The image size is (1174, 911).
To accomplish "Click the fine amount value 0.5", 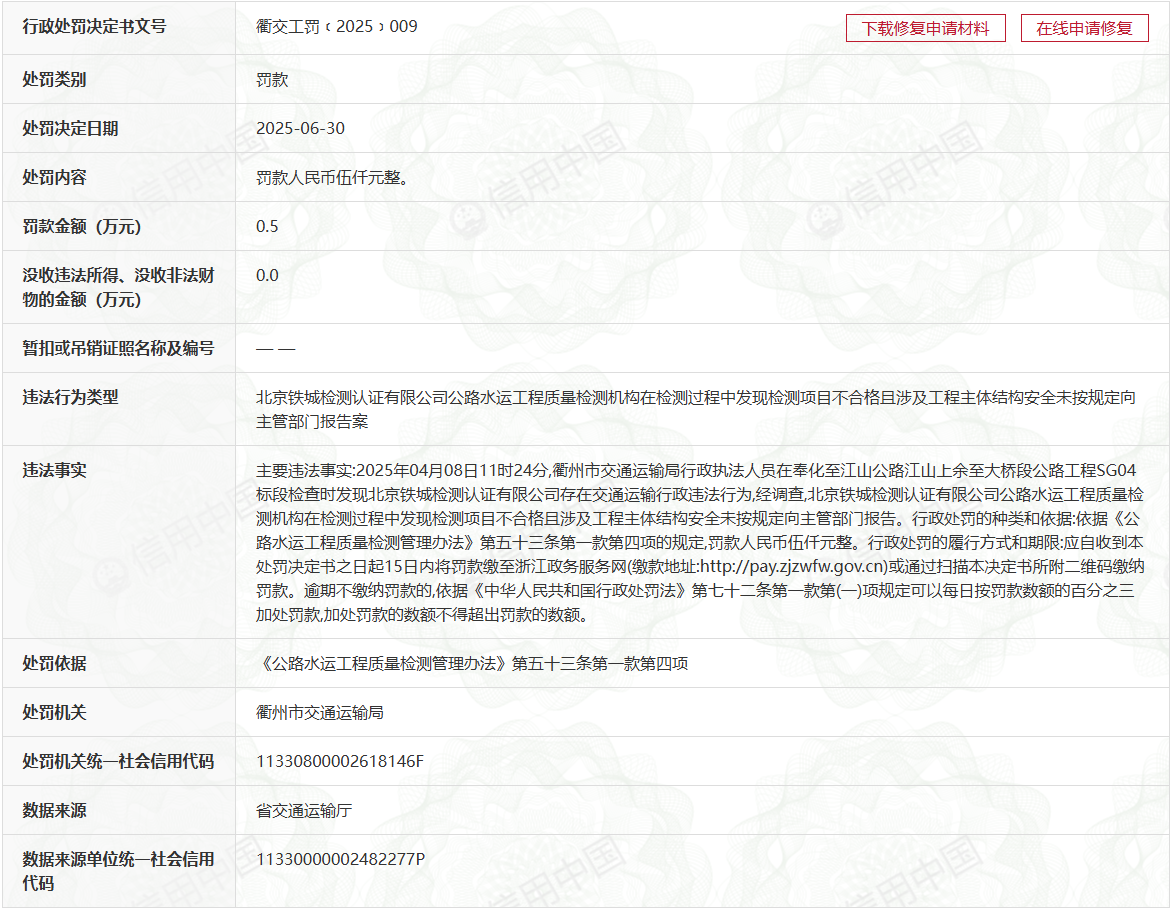I will 267,226.
